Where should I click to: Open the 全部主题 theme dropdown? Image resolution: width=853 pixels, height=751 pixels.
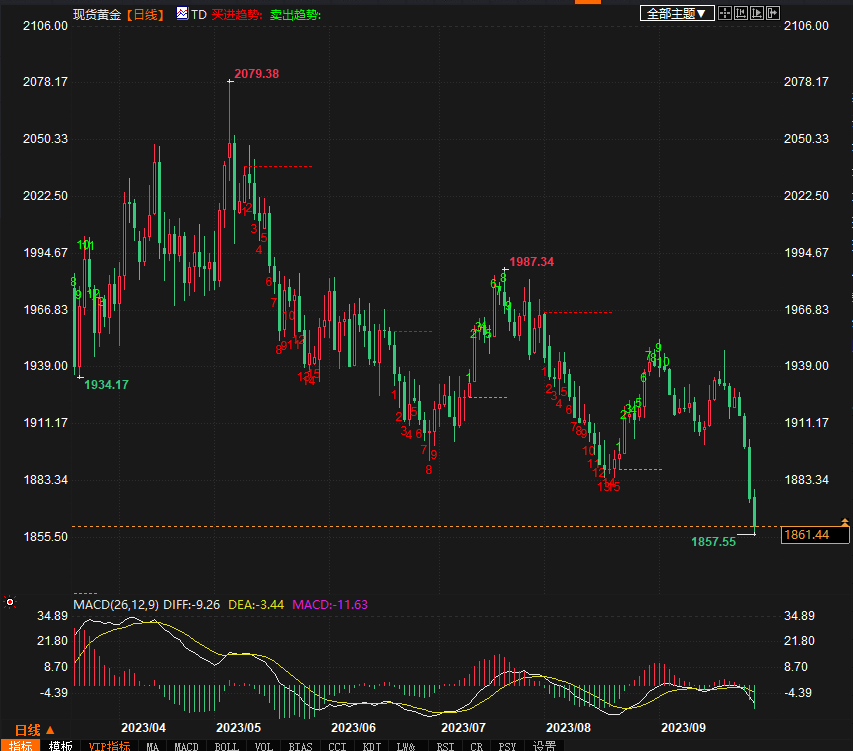pos(677,13)
